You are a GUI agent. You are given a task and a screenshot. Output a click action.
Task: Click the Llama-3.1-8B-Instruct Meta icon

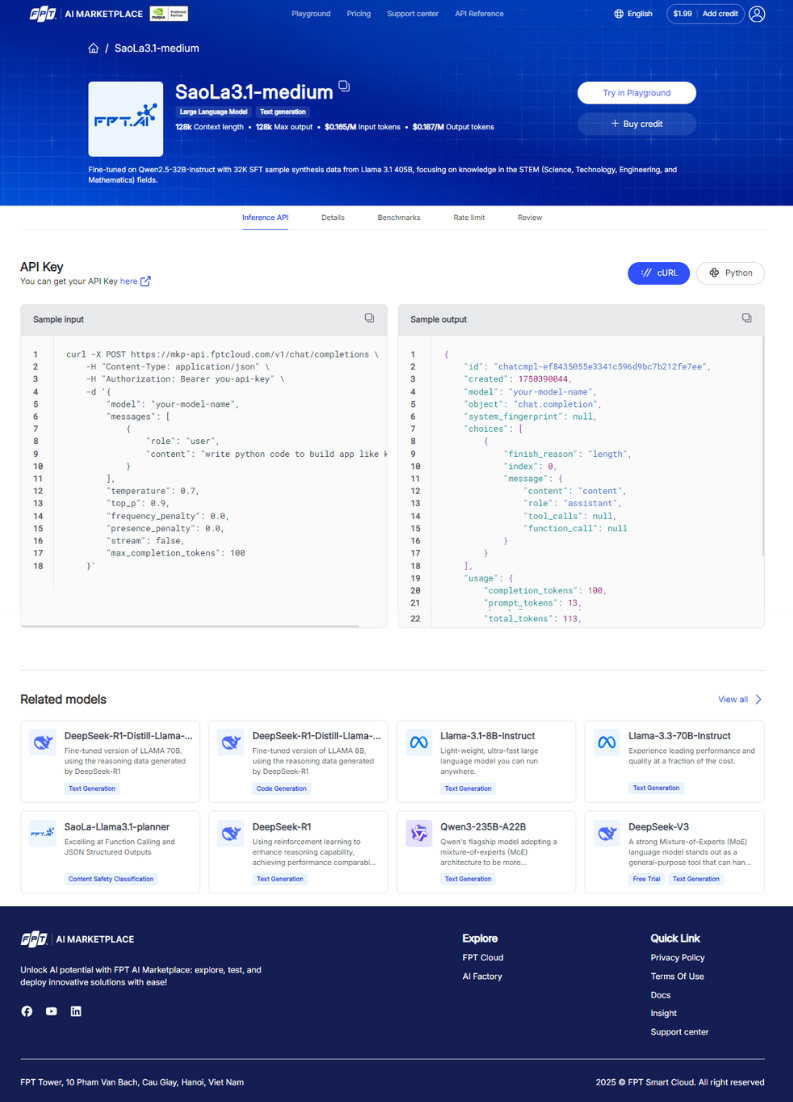(x=419, y=742)
